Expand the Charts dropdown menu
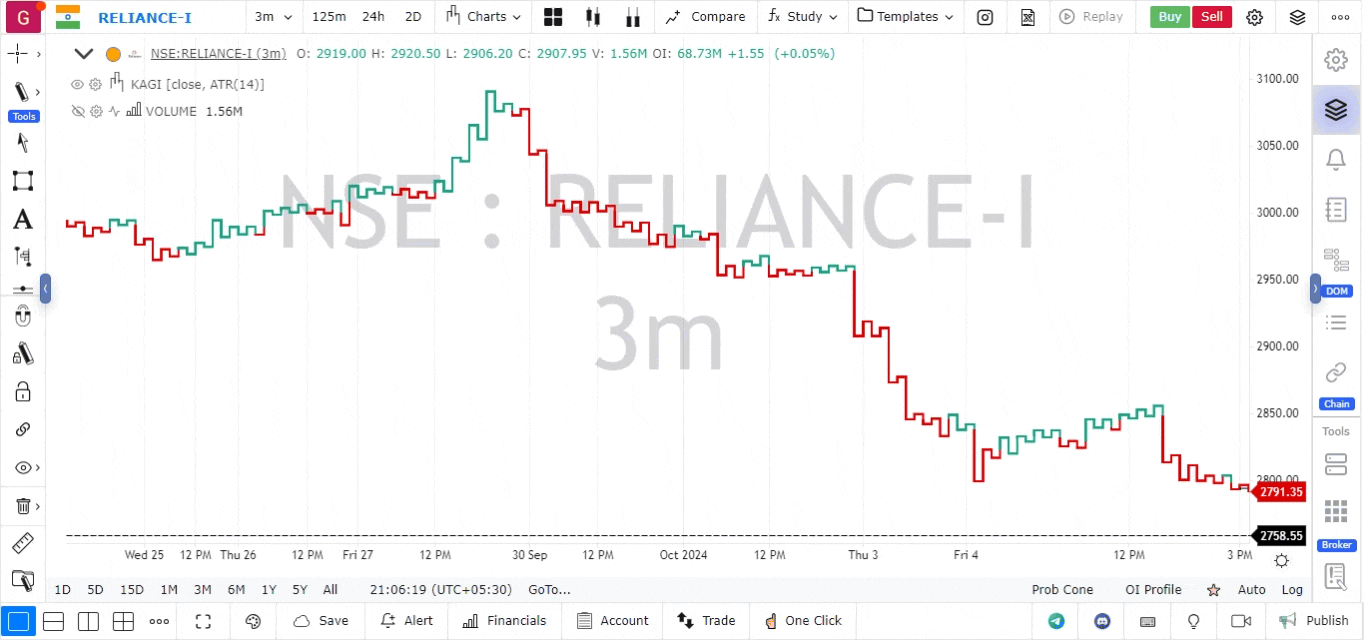The width and height of the screenshot is (1364, 640). click(483, 17)
